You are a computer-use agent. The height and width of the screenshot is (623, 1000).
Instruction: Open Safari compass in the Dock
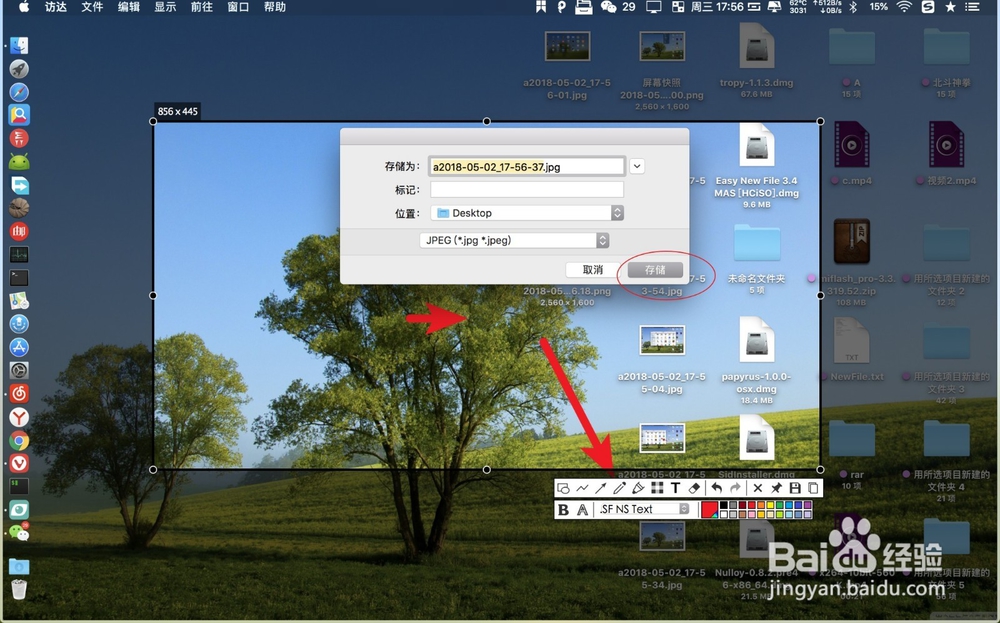click(x=19, y=92)
